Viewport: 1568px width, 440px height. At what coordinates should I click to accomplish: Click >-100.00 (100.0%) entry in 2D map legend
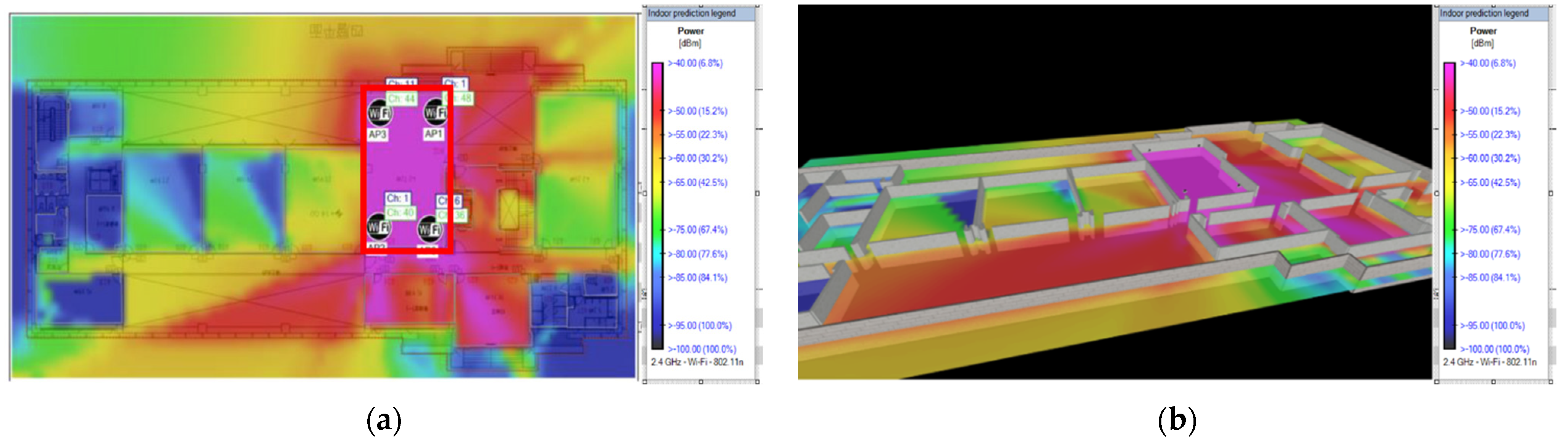(702, 349)
